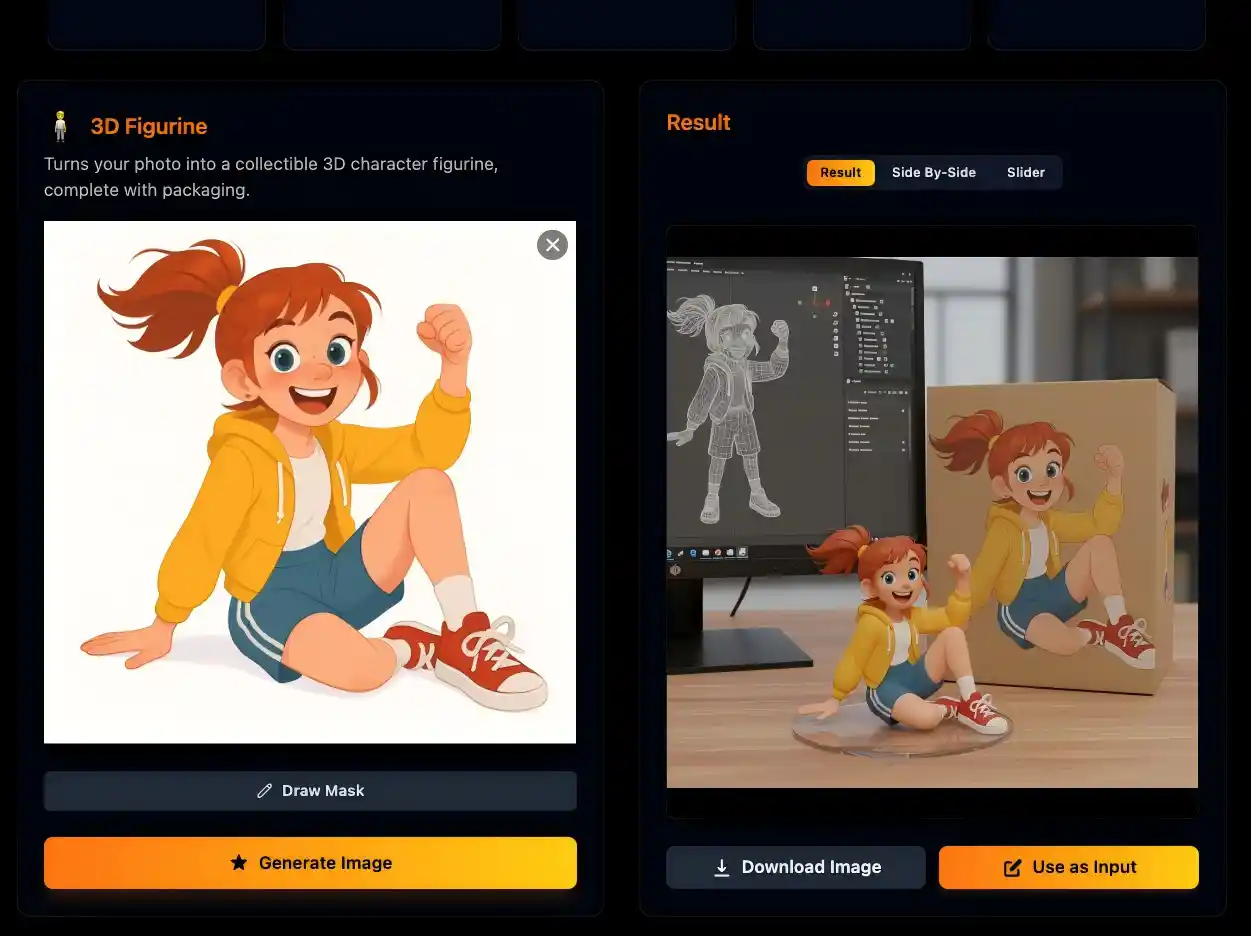The width and height of the screenshot is (1251, 938).
Task: Click the small figurine icon beside 3D Figurine
Action: click(60, 126)
